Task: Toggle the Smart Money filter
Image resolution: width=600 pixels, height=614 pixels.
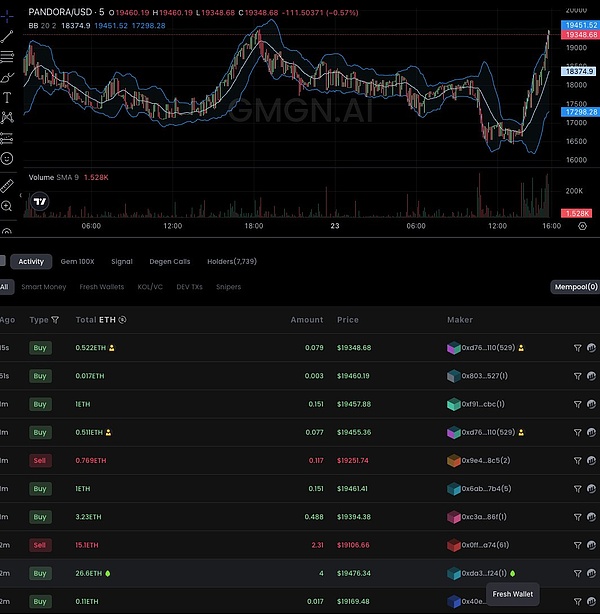Action: [x=44, y=287]
